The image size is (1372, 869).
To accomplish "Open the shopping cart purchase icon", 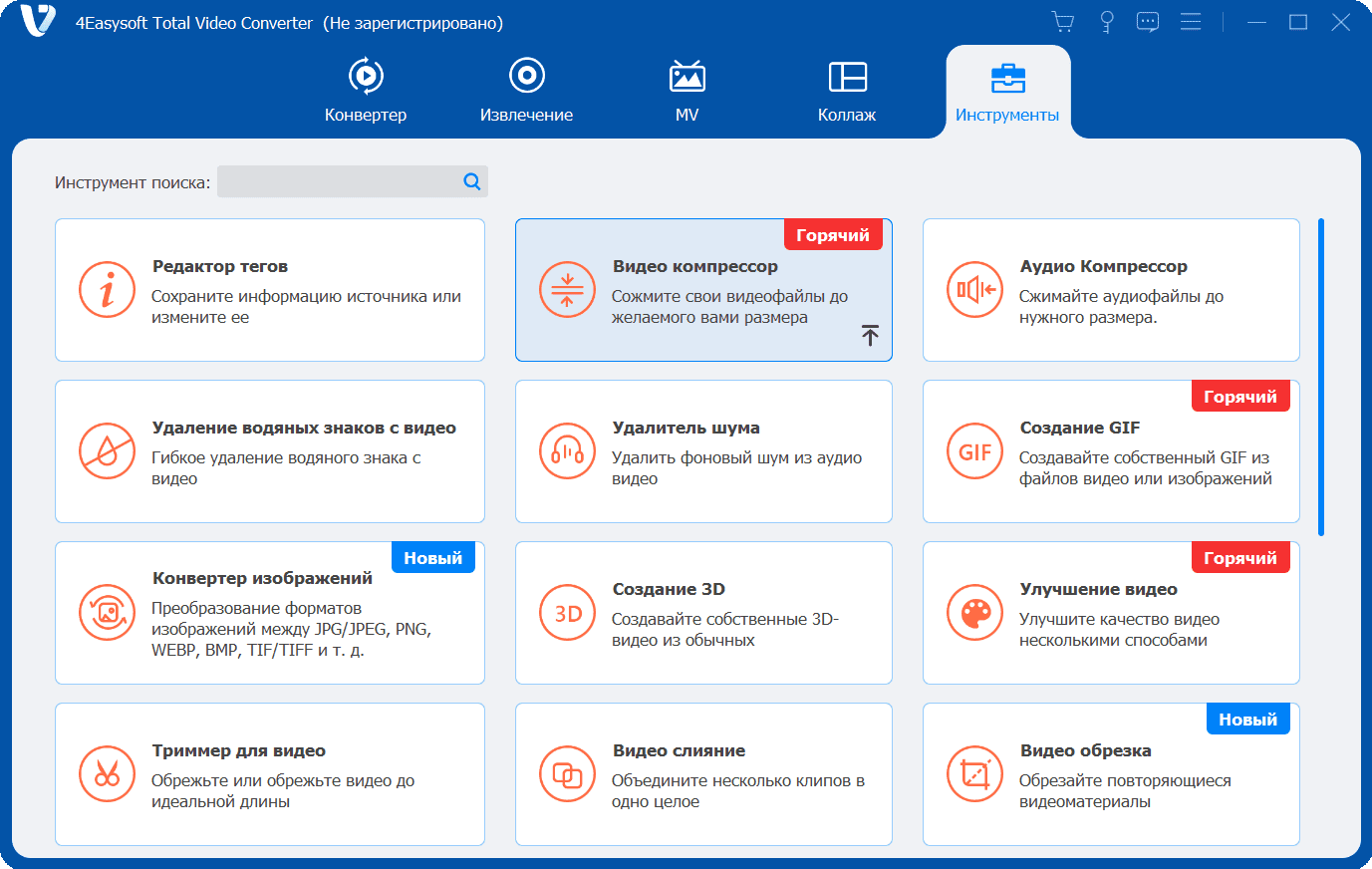I will 1063,22.
